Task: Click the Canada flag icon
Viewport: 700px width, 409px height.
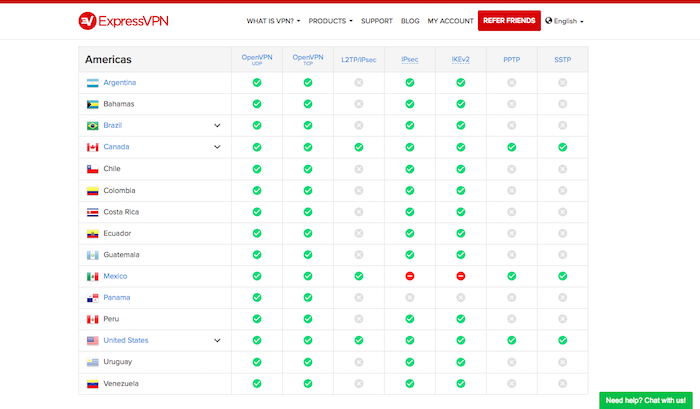Action: (92, 147)
